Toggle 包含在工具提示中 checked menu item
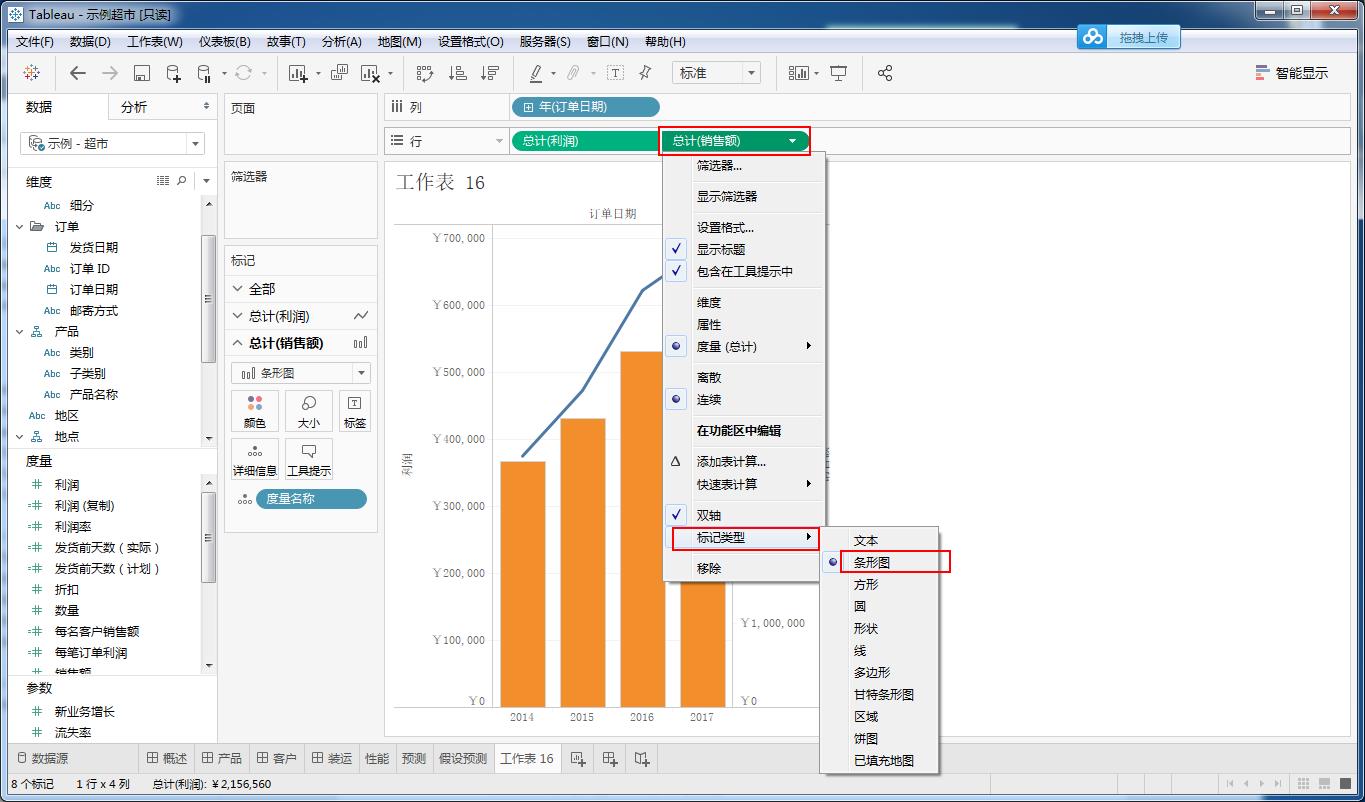The image size is (1365, 802). (744, 272)
